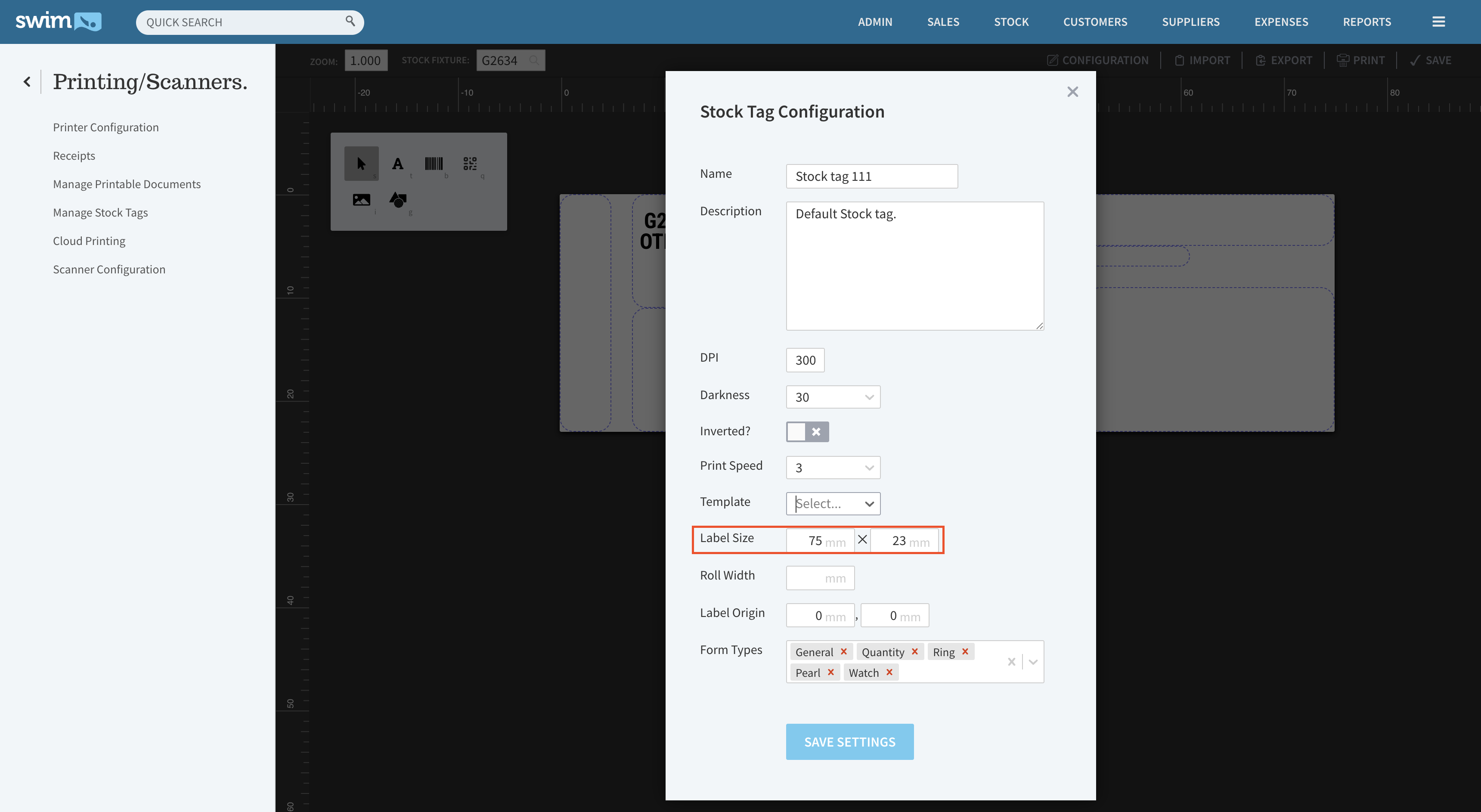
Task: Click the CONFIGURATION toolbar button
Action: click(1097, 60)
